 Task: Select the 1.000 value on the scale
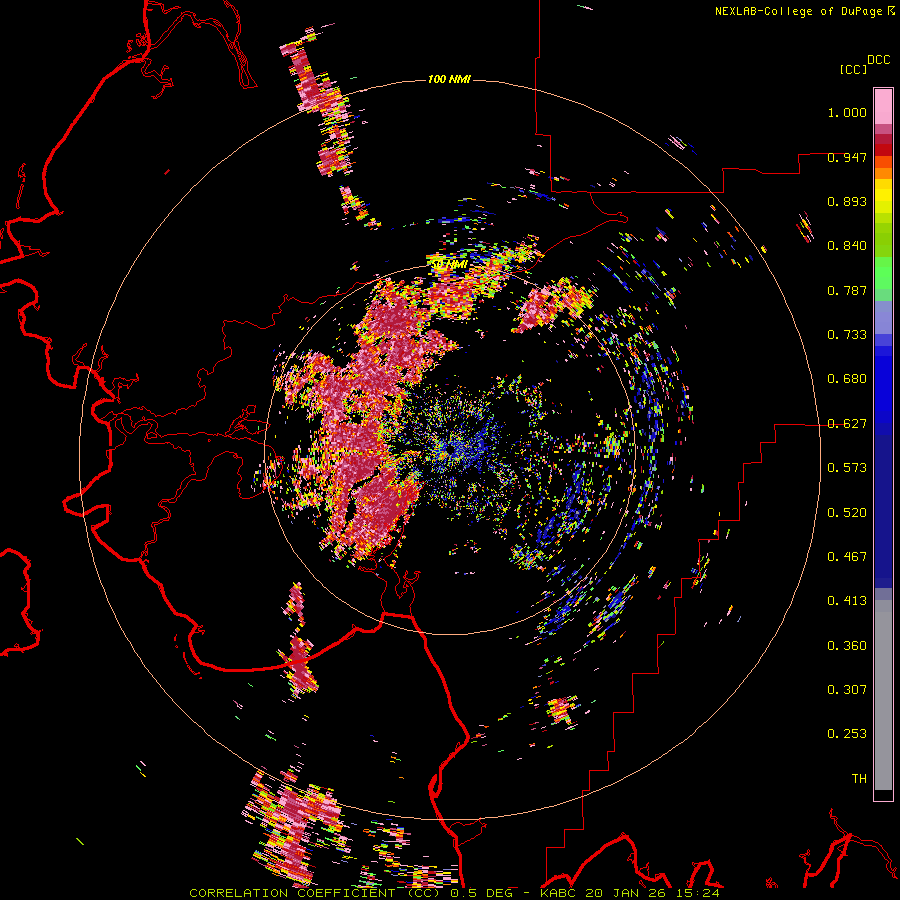pos(847,112)
